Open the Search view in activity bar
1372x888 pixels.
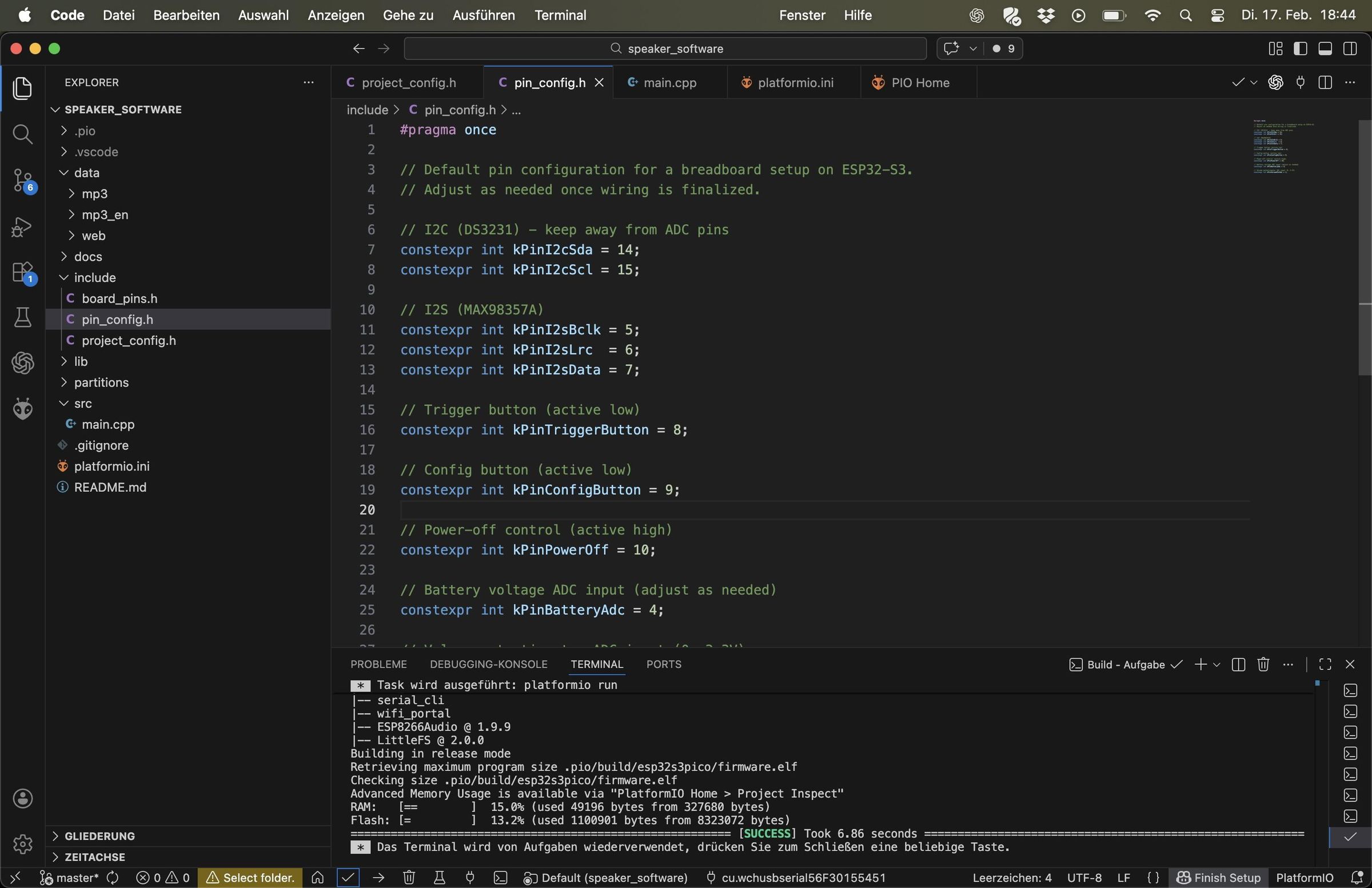click(x=22, y=134)
